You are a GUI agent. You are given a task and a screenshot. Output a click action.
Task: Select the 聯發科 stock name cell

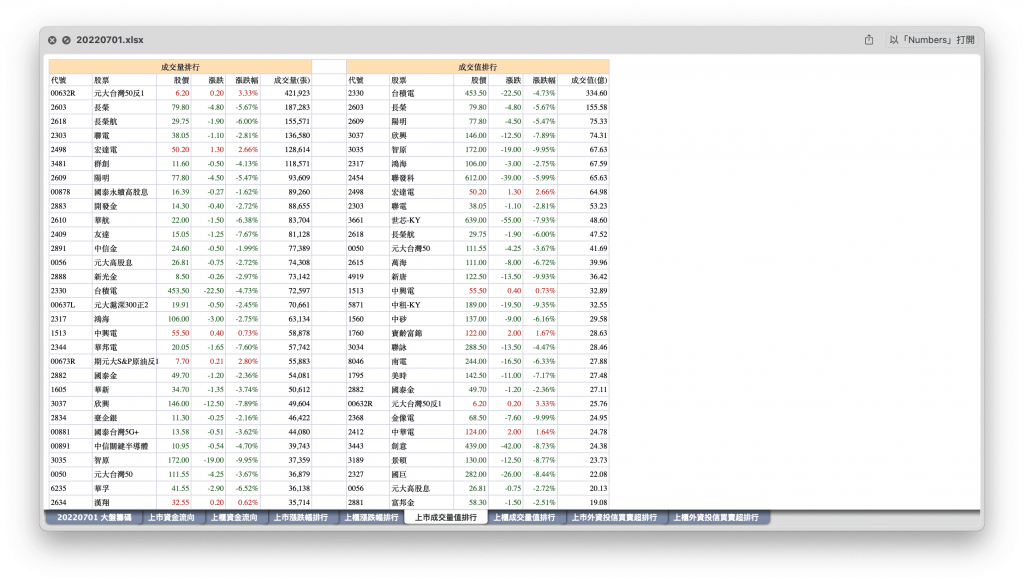point(421,178)
